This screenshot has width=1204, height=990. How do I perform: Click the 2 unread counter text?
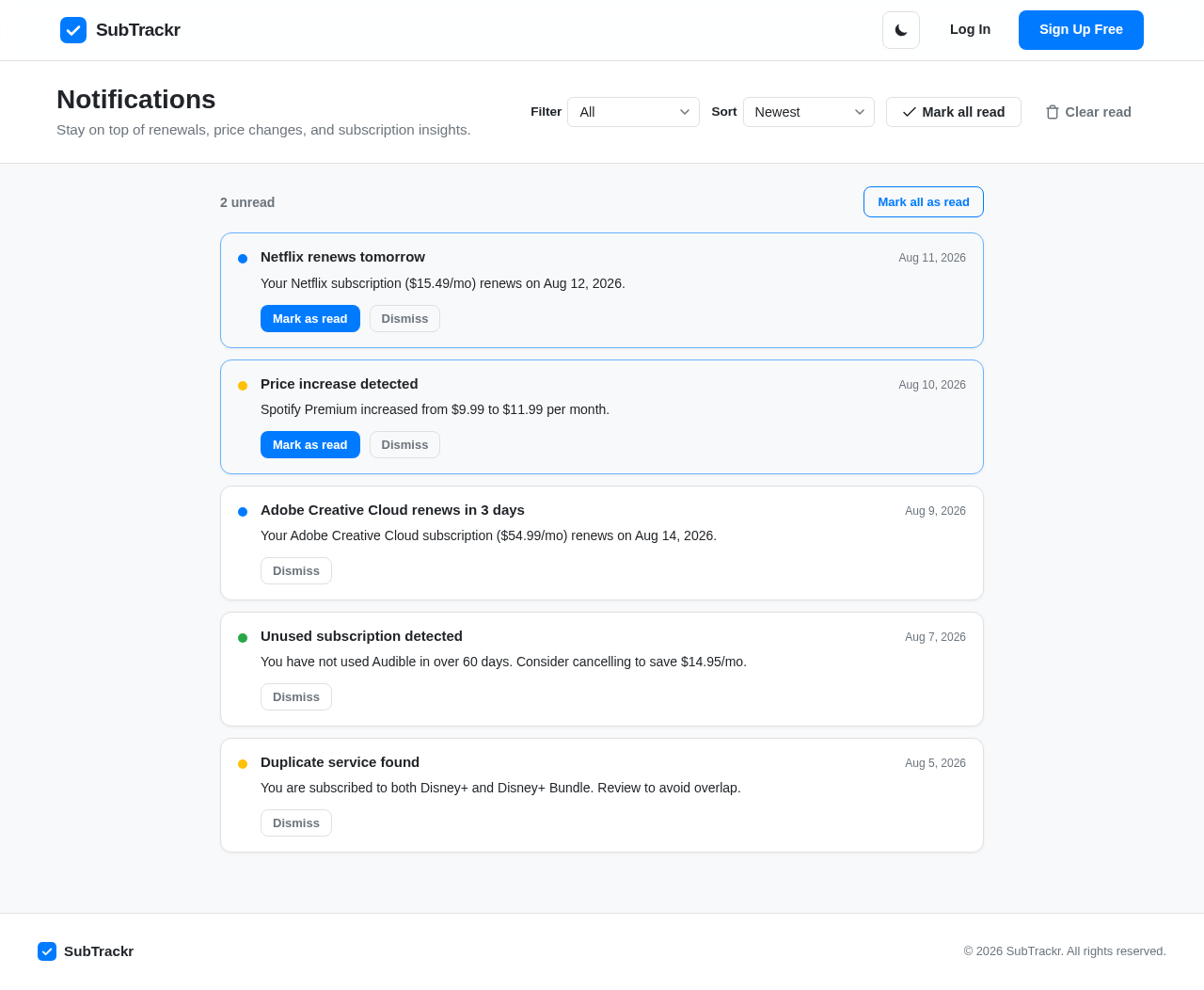247,202
